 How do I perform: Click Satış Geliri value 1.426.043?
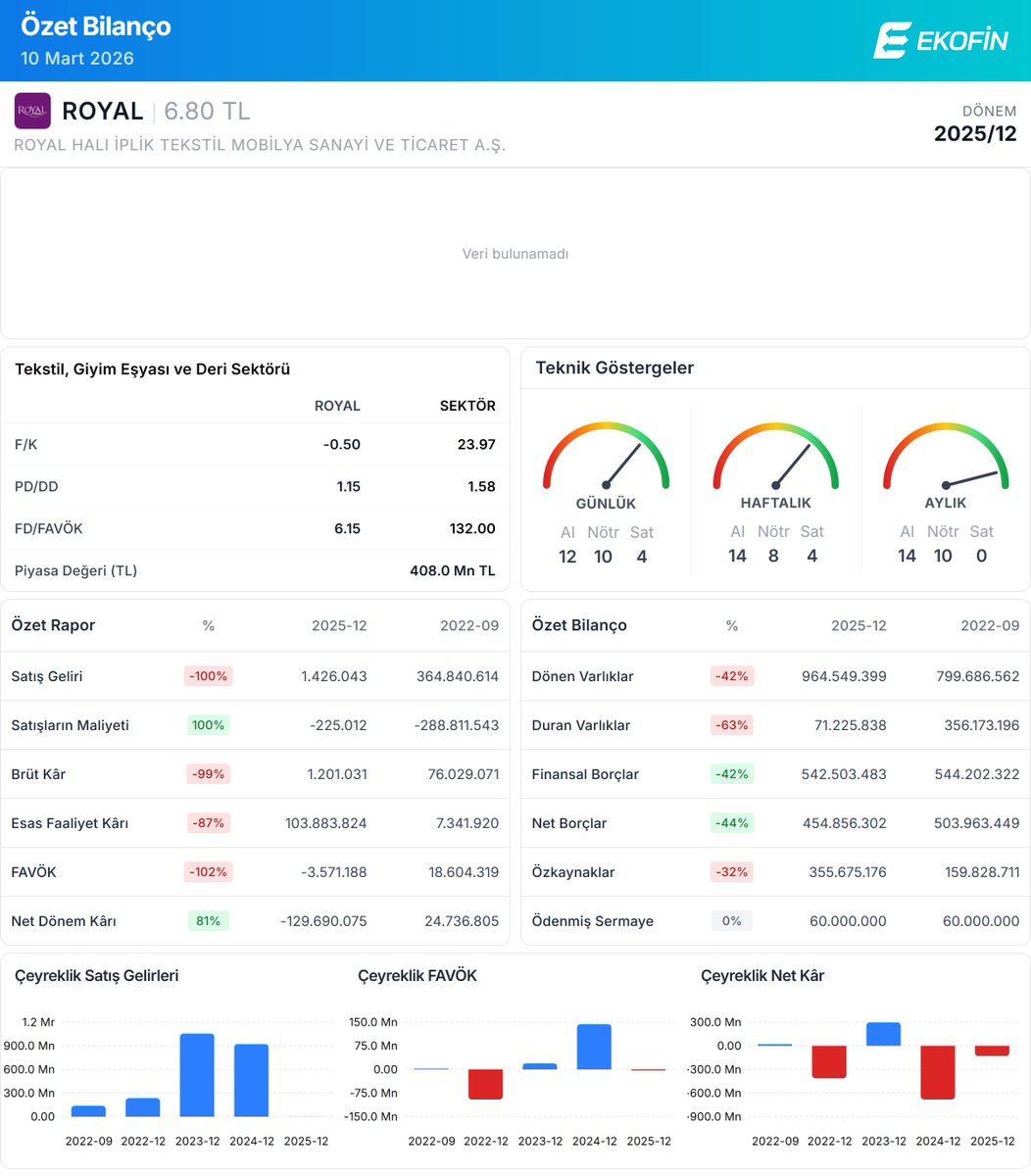point(334,676)
